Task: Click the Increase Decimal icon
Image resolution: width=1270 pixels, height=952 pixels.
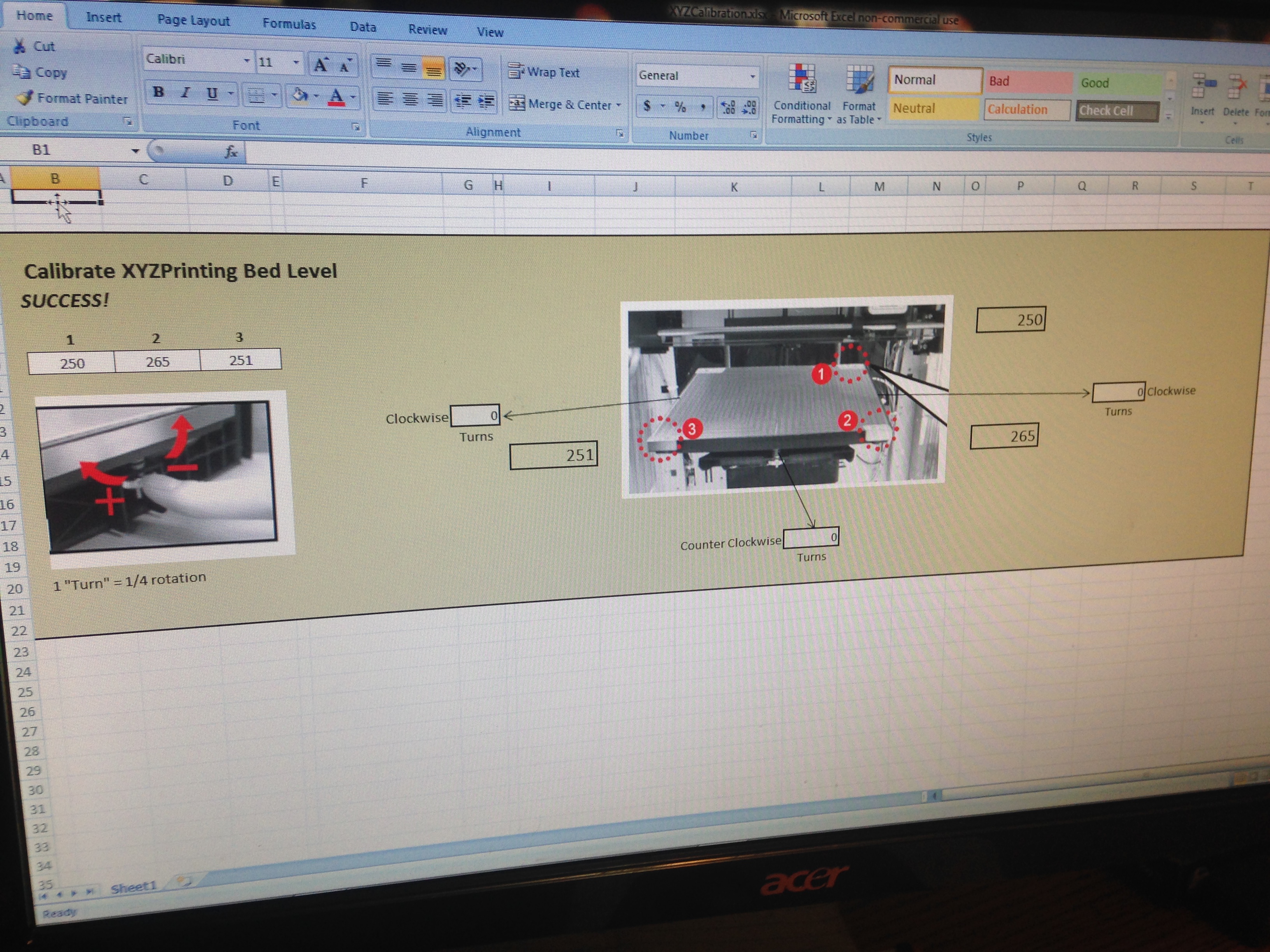Action: 728,107
